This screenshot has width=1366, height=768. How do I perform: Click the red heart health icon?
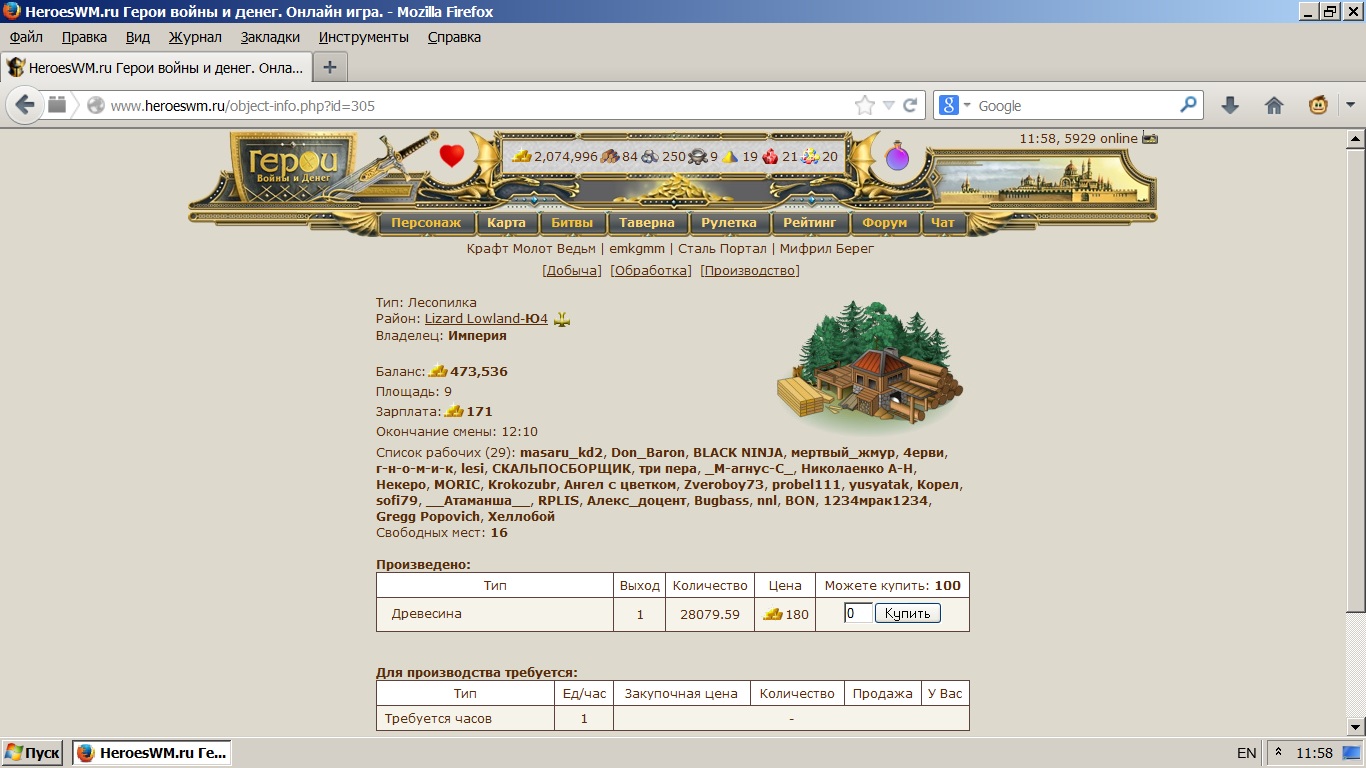[x=452, y=156]
